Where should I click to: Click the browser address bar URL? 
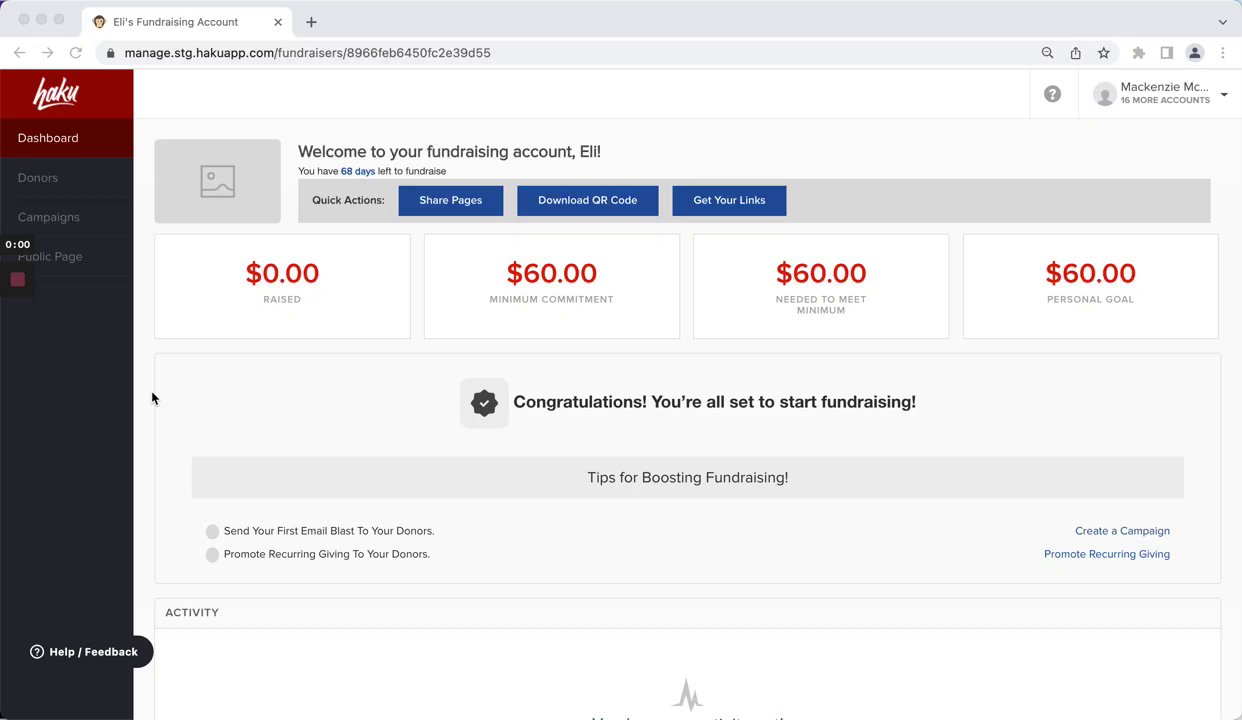coord(307,53)
